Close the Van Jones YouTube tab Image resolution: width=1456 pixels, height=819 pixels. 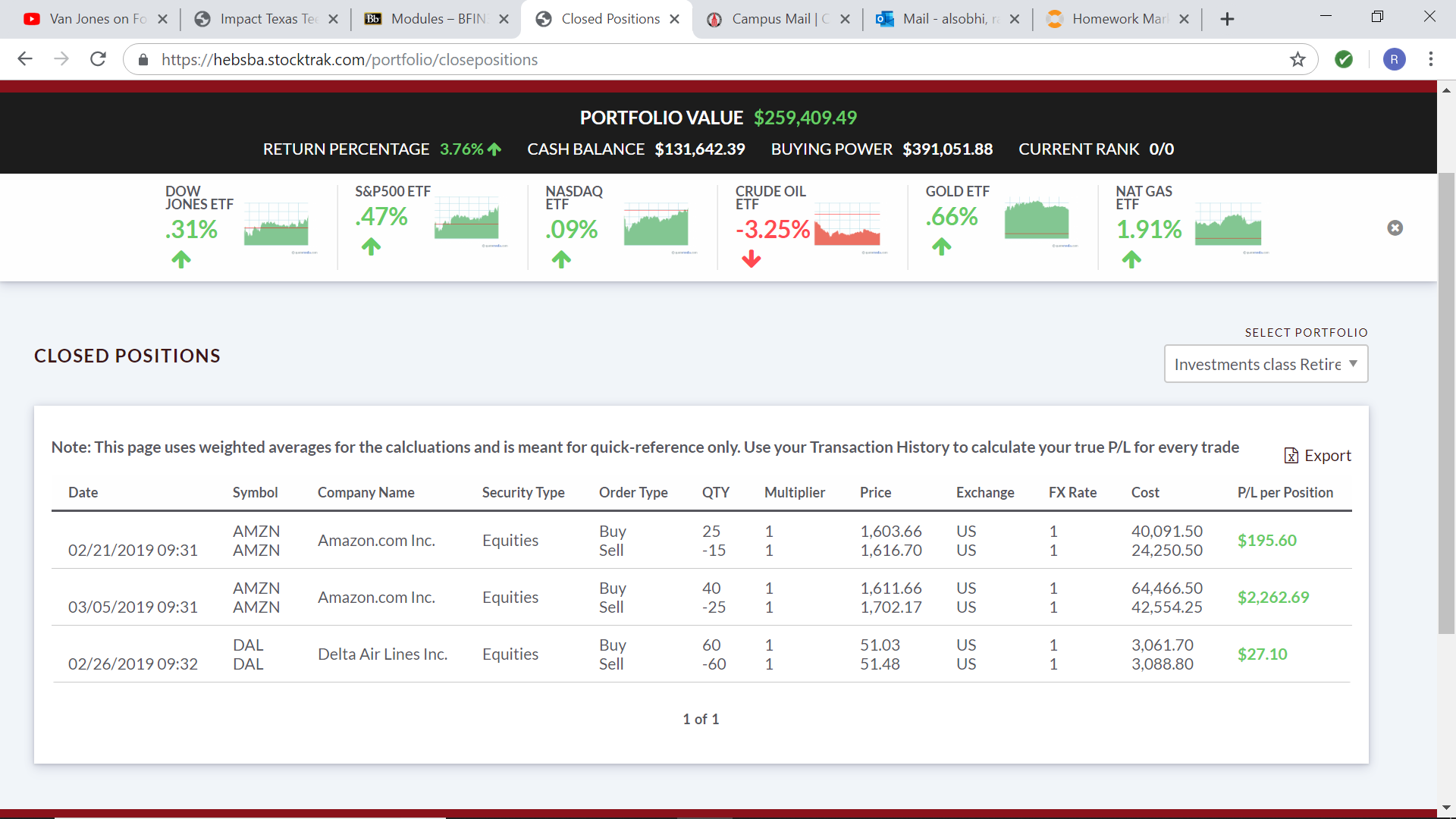point(162,19)
